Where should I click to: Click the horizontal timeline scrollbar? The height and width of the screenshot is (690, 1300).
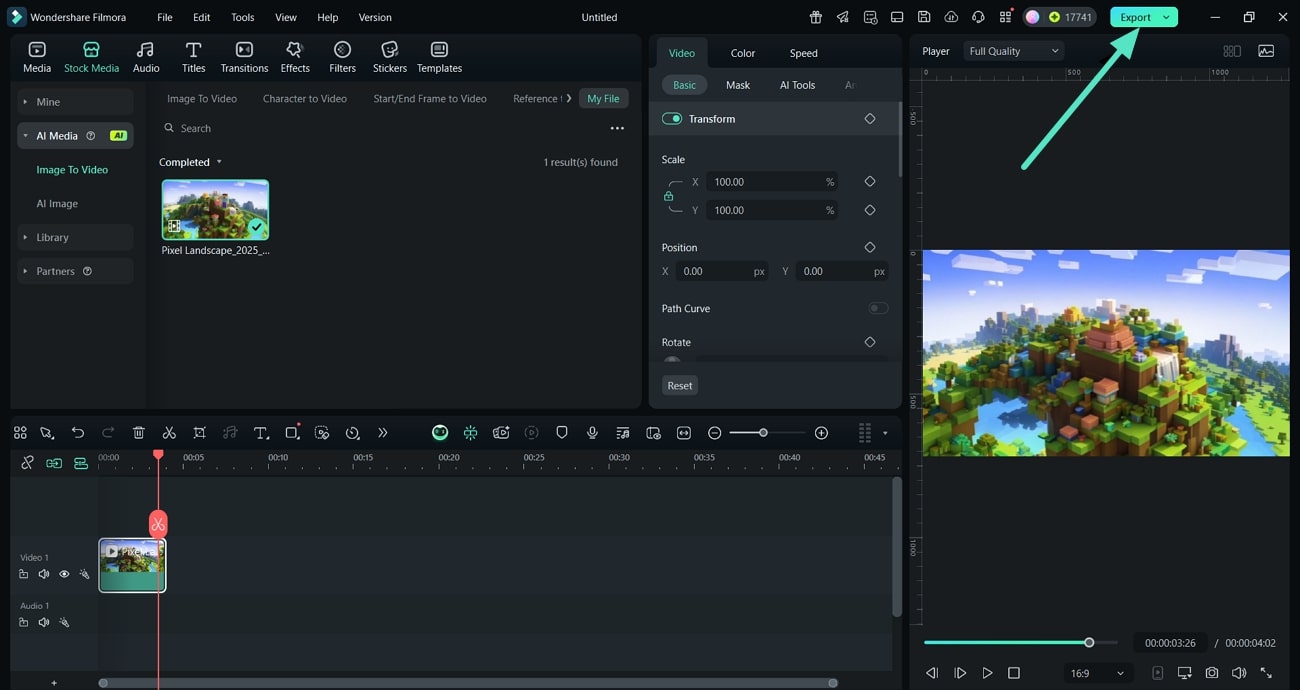point(468,683)
